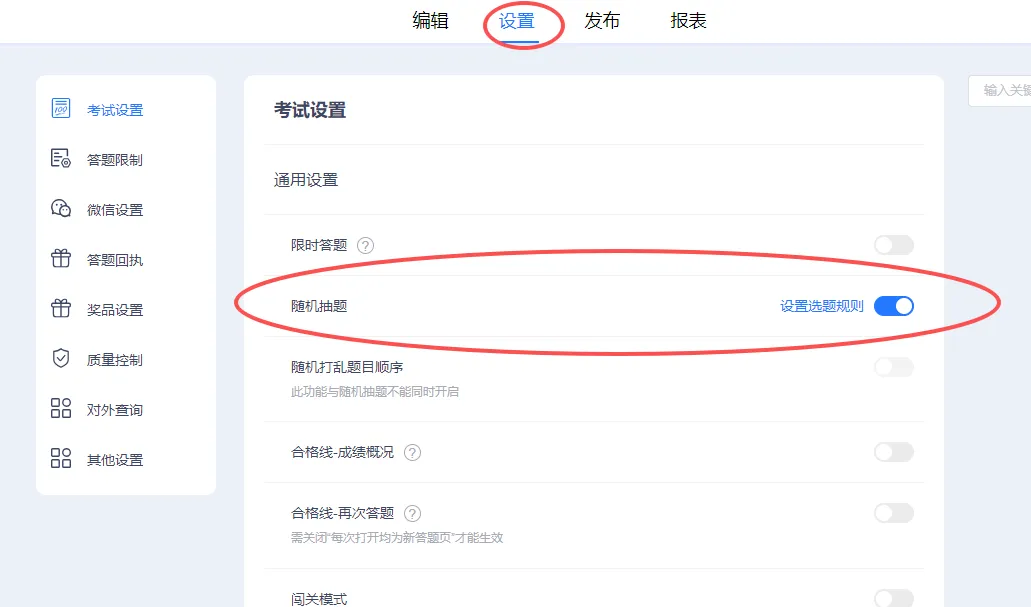Select the 答题限制 icon in sidebar
1031x607 pixels.
[x=60, y=158]
